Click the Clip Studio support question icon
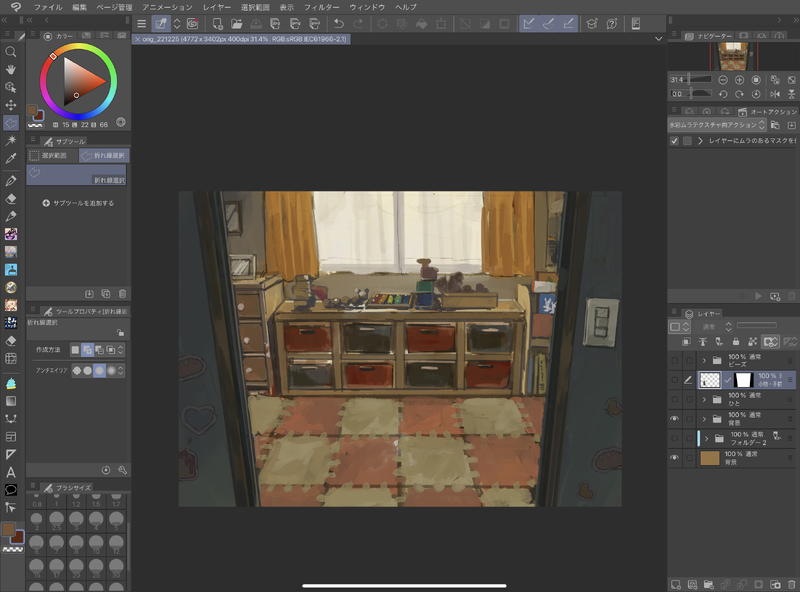The image size is (800, 592). tap(612, 23)
